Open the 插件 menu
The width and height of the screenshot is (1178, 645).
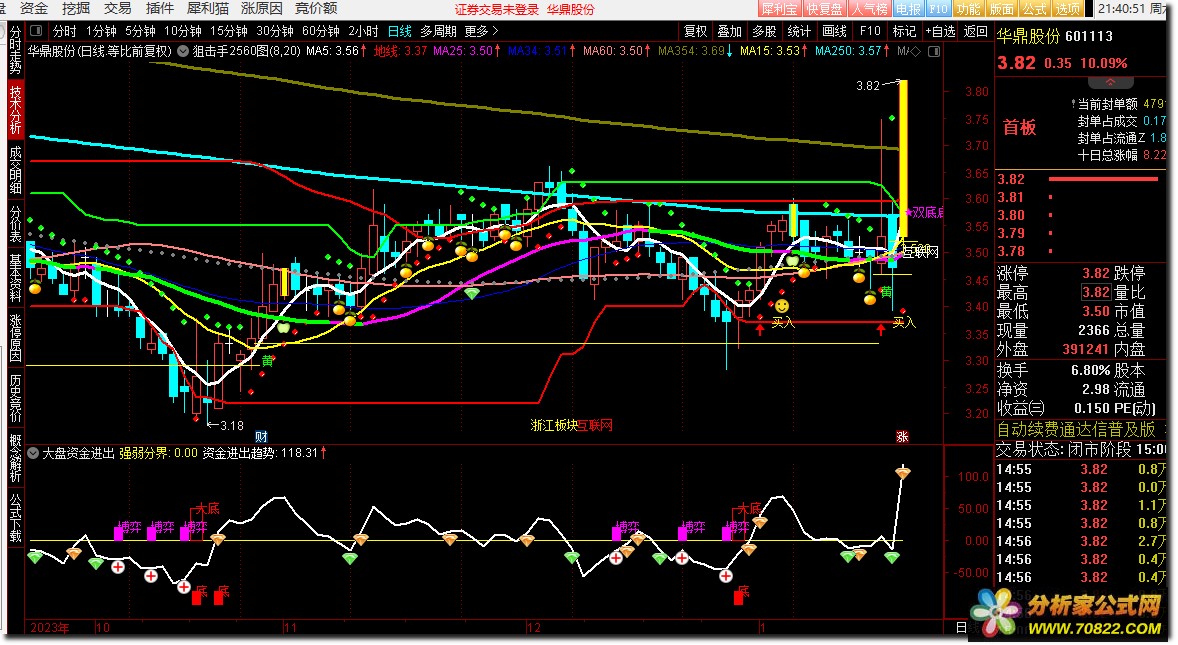(159, 8)
